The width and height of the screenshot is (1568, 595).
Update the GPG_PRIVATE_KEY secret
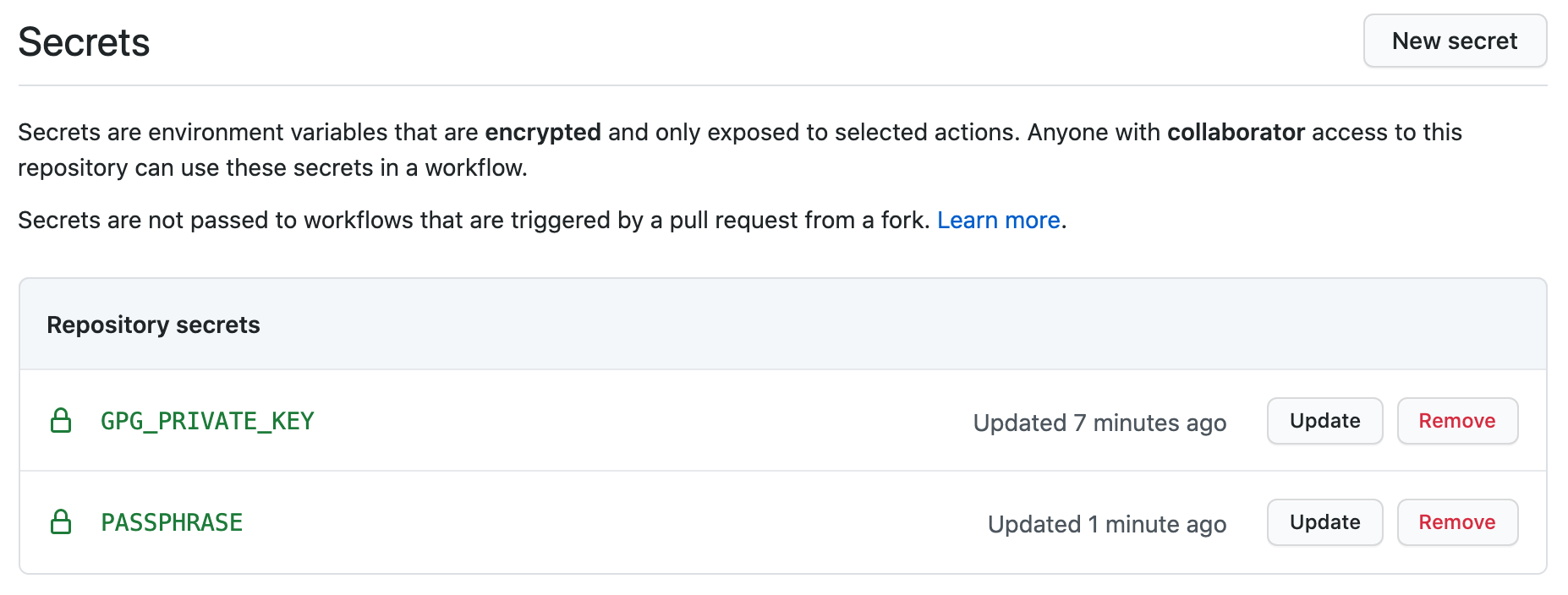tap(1324, 421)
